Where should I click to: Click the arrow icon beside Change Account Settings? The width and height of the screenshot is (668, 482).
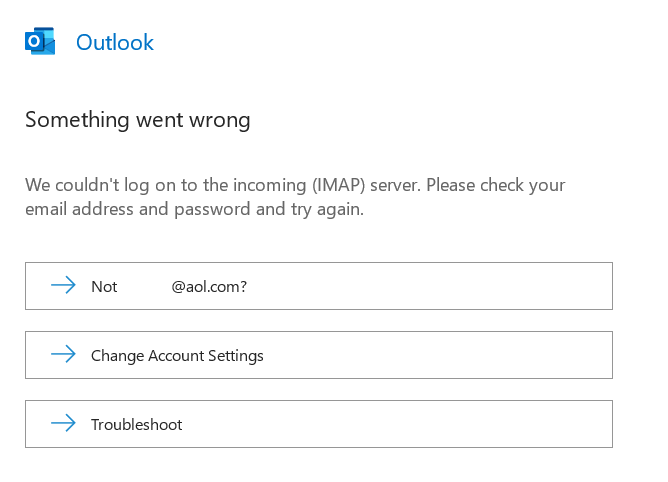click(63, 354)
